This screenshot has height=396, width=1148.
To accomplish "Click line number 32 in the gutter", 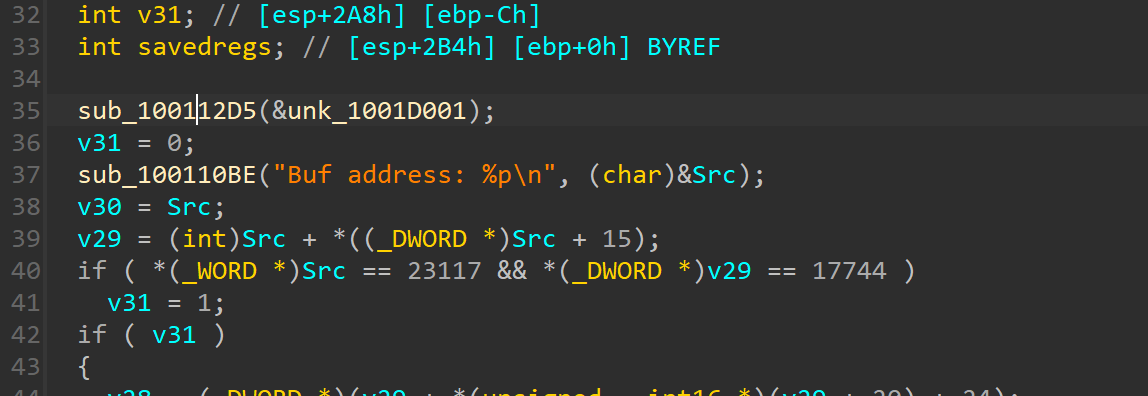I will (26, 15).
